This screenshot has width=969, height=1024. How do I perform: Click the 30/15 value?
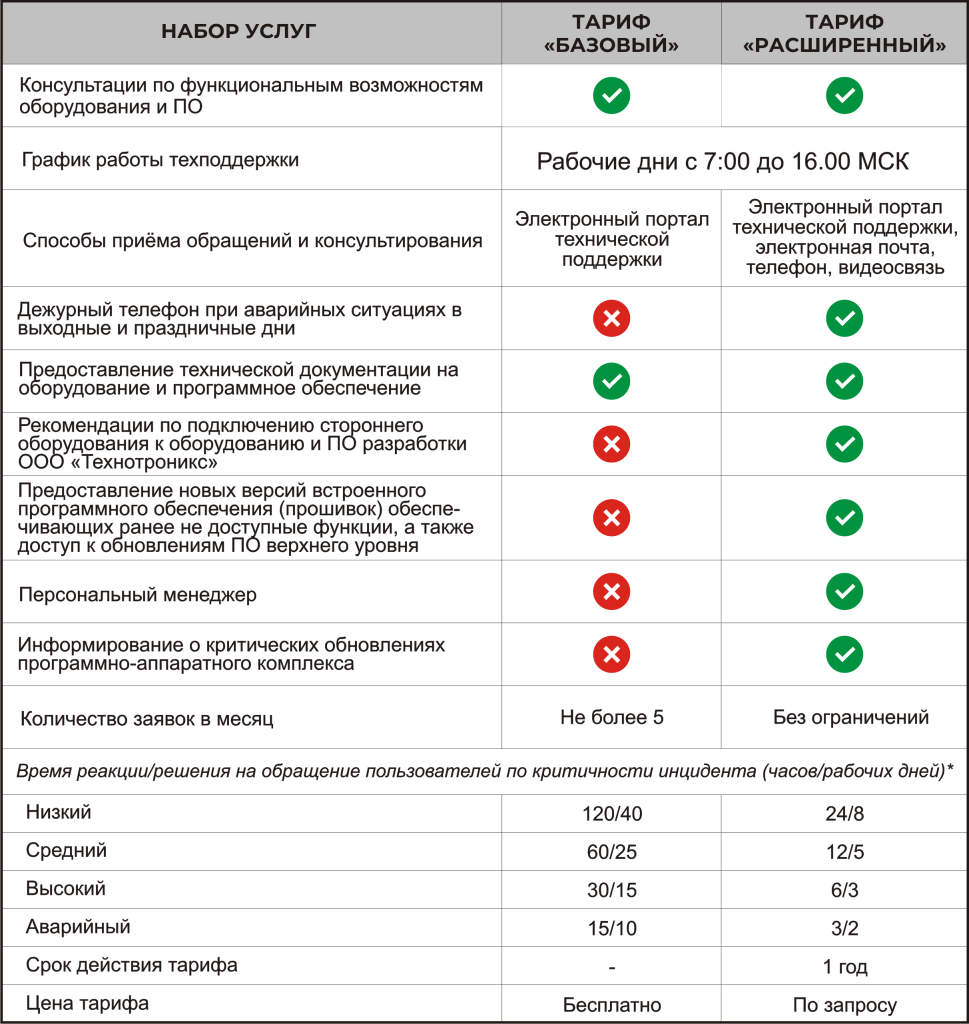coord(612,890)
